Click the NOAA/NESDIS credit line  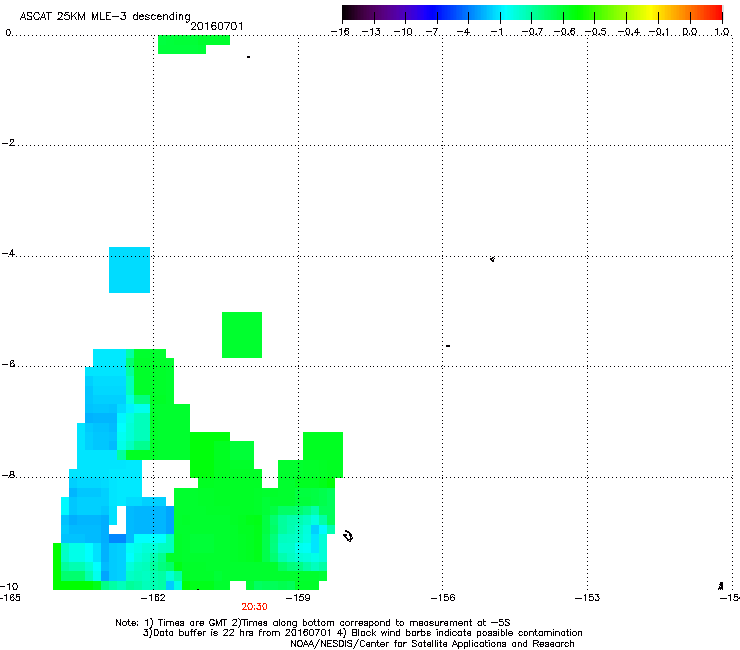[432, 644]
